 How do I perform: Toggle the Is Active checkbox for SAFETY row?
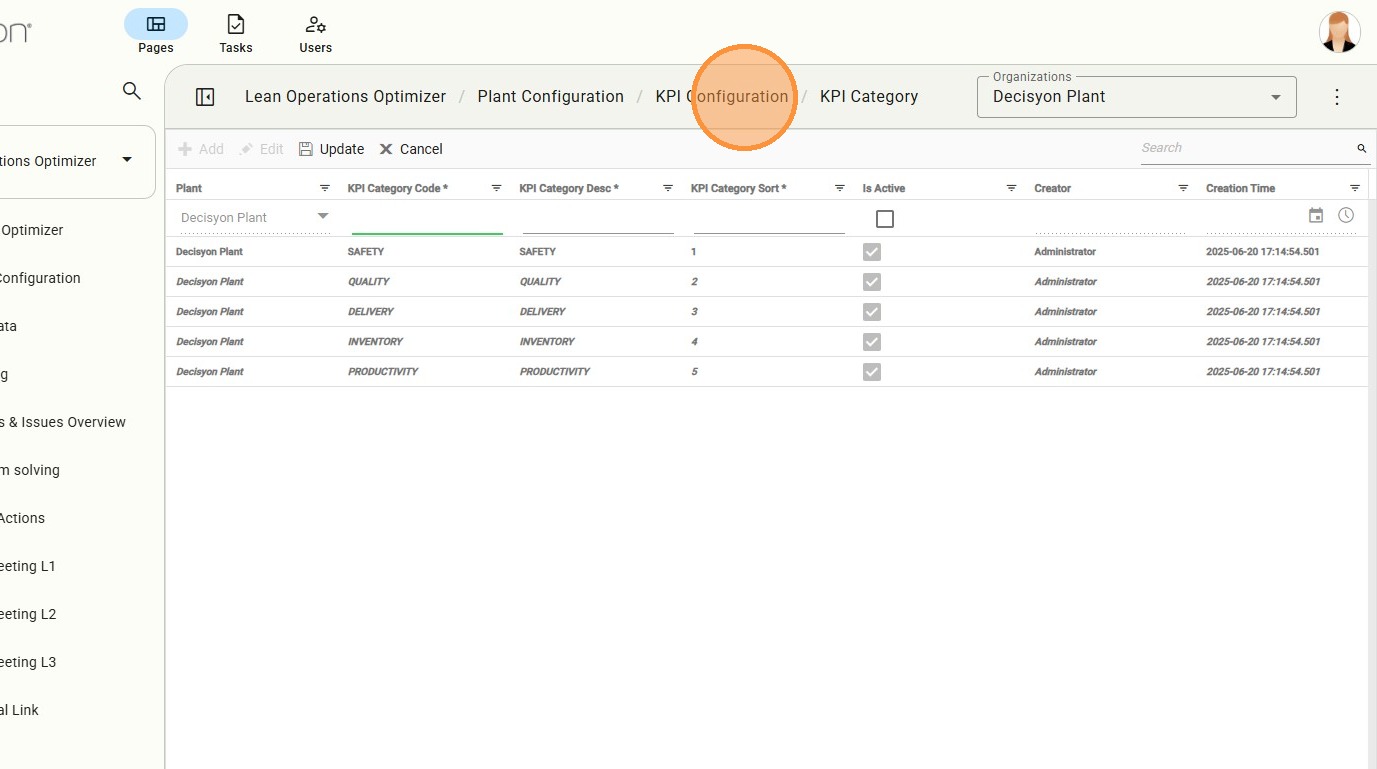872,252
